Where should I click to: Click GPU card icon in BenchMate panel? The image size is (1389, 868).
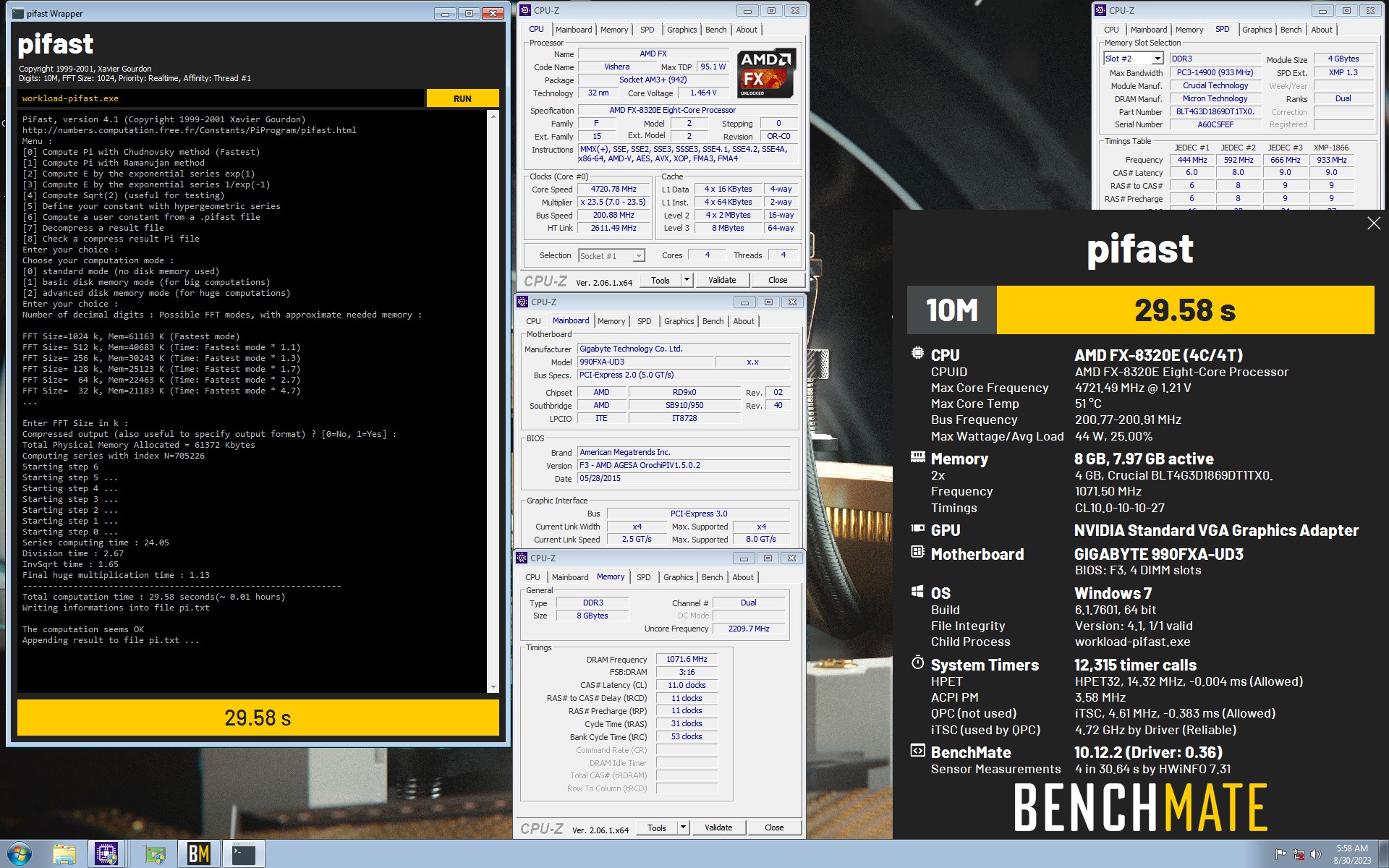point(917,529)
